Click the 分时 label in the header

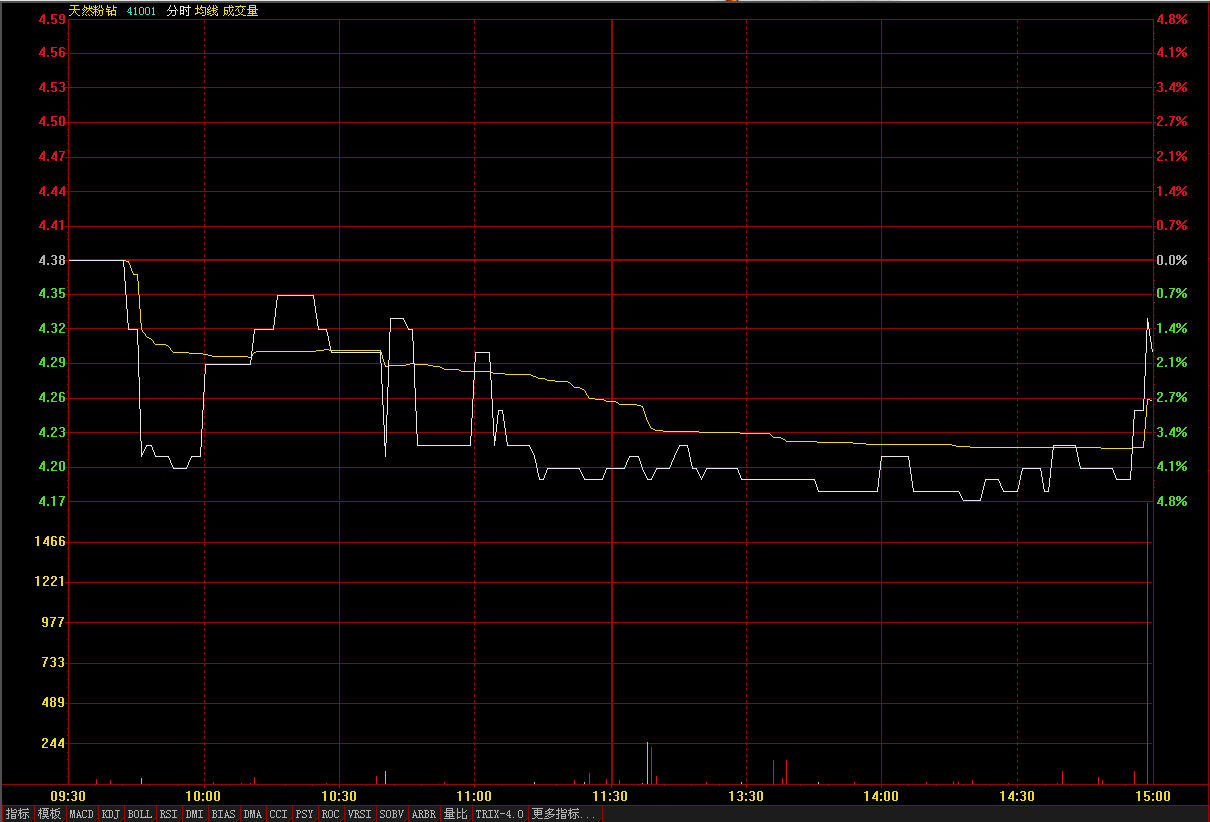point(178,11)
